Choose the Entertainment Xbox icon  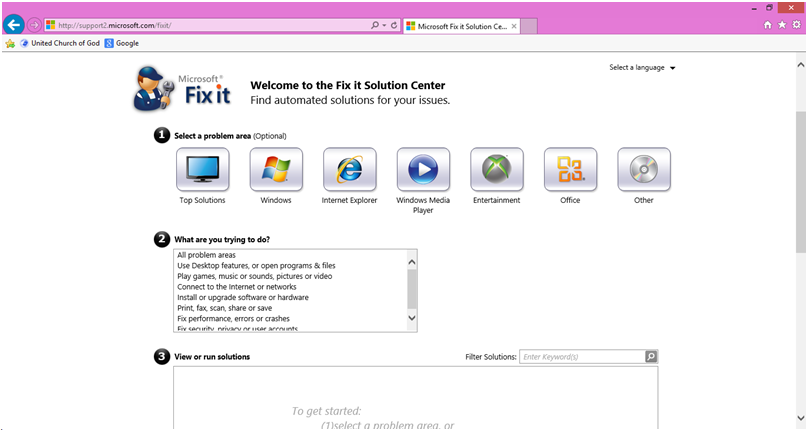(497, 169)
